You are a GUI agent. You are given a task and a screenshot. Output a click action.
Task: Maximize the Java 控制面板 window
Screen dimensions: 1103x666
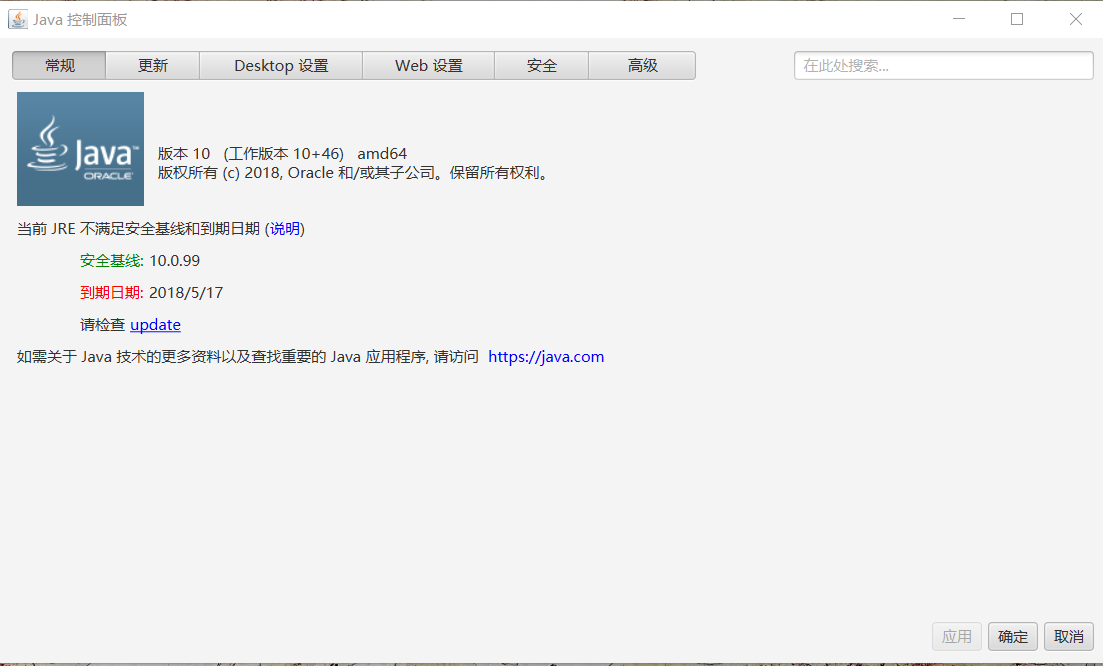click(1016, 19)
